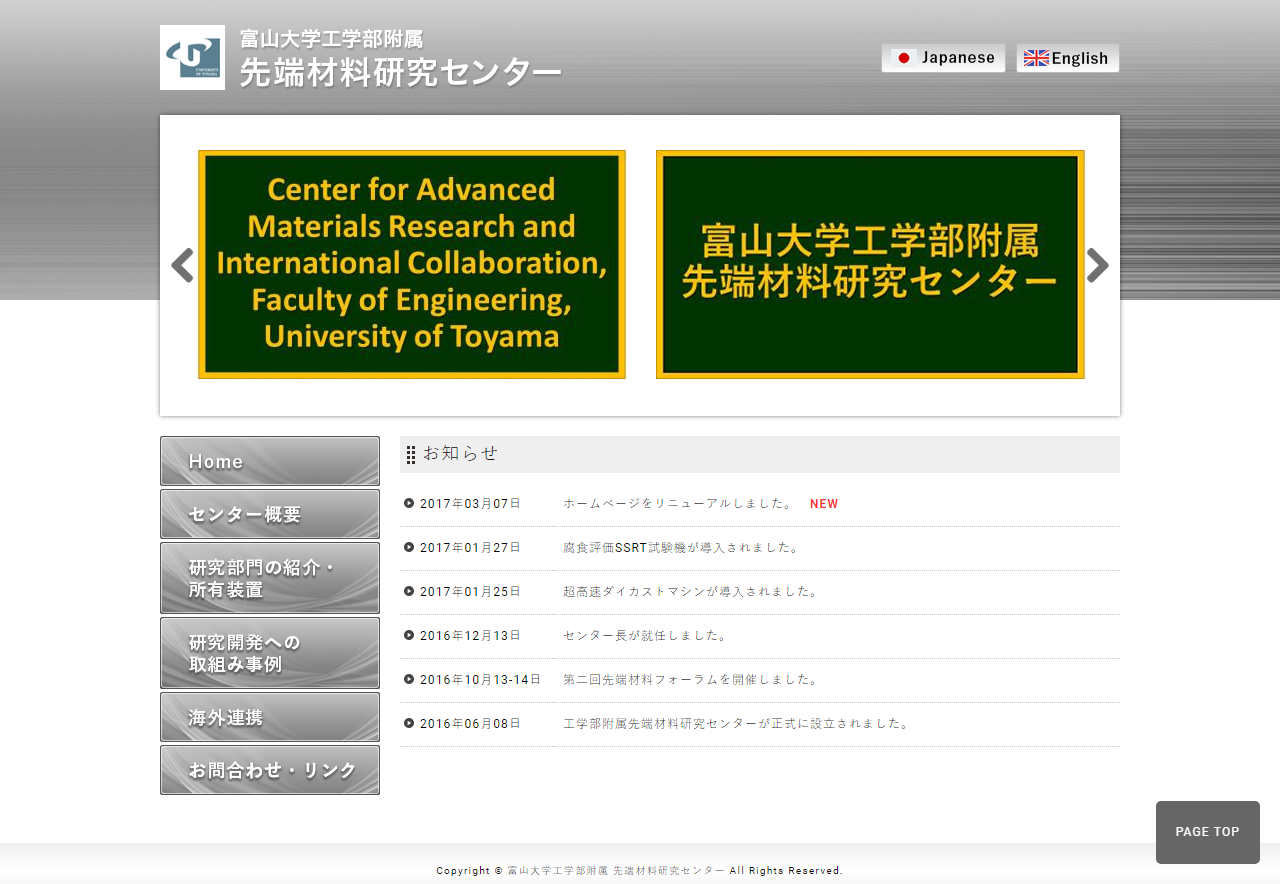Open news センター長が就任しました。

point(647,636)
